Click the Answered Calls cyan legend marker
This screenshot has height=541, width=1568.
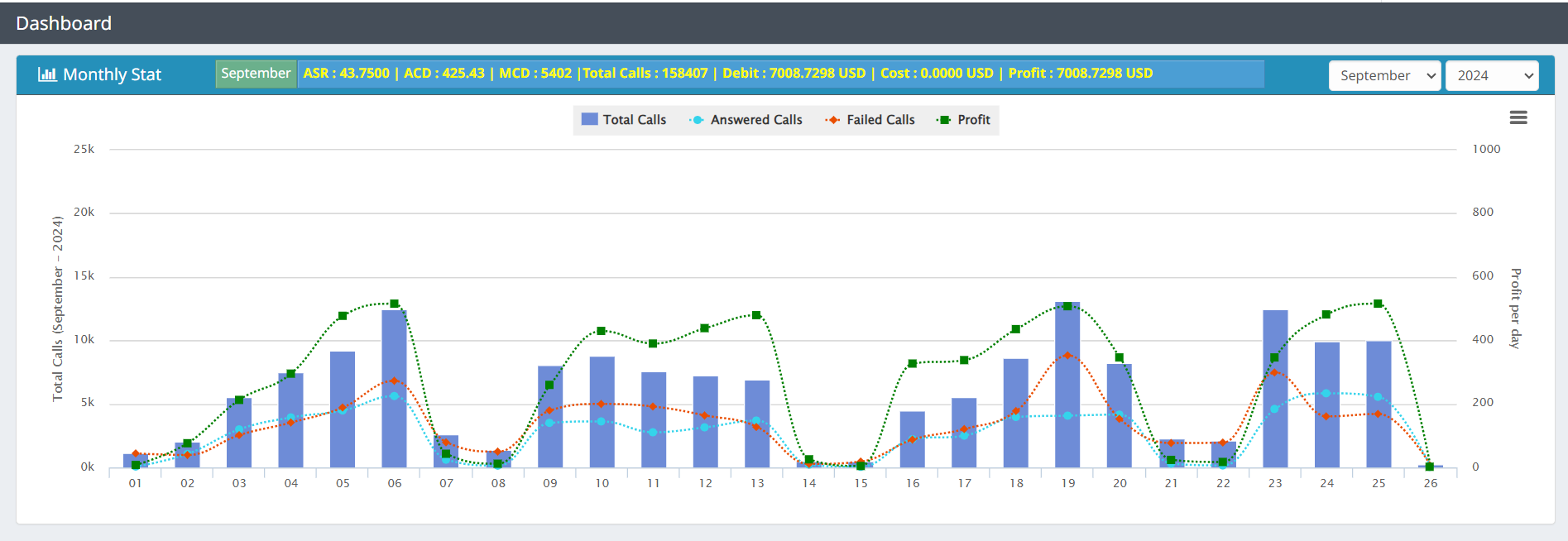click(697, 120)
